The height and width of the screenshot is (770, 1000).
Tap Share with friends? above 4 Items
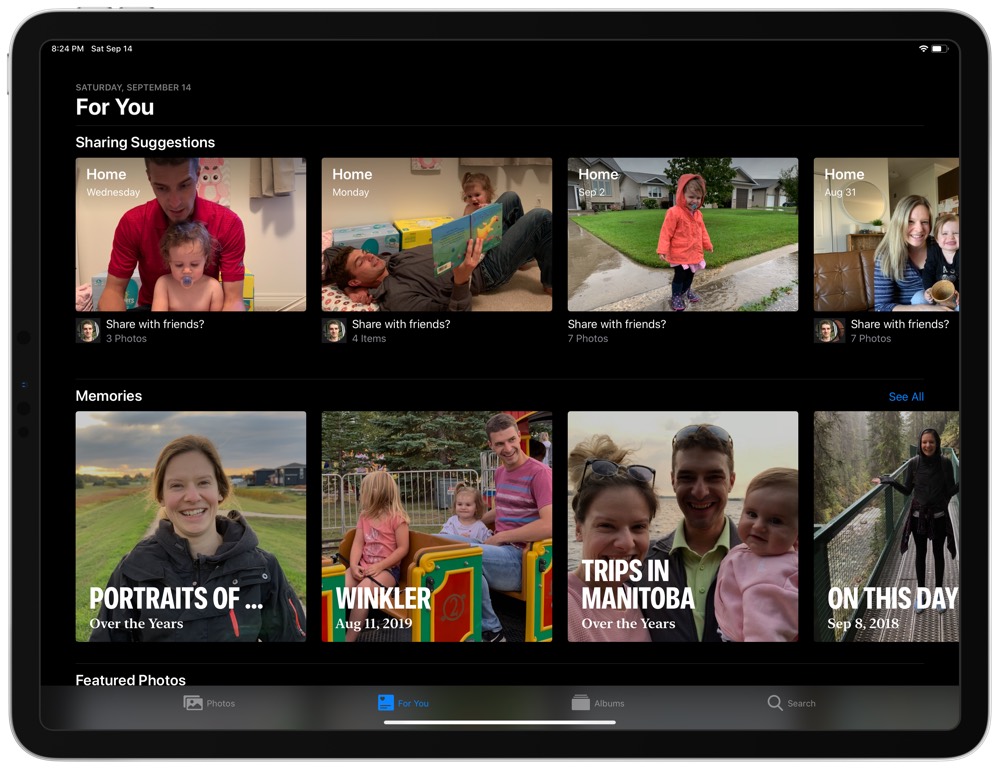click(401, 324)
